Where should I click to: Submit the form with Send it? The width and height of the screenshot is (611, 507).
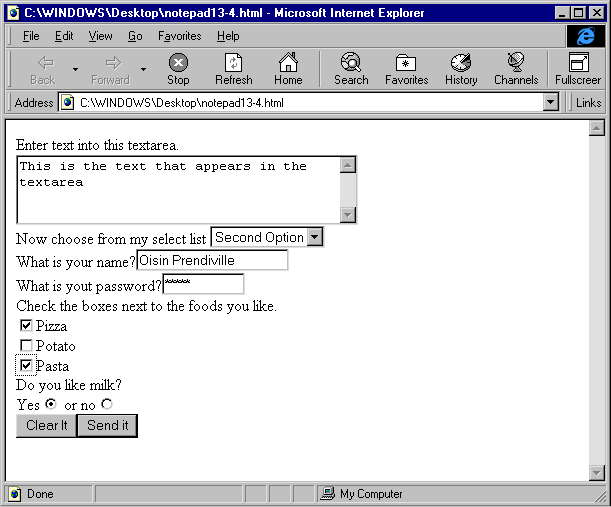click(108, 426)
